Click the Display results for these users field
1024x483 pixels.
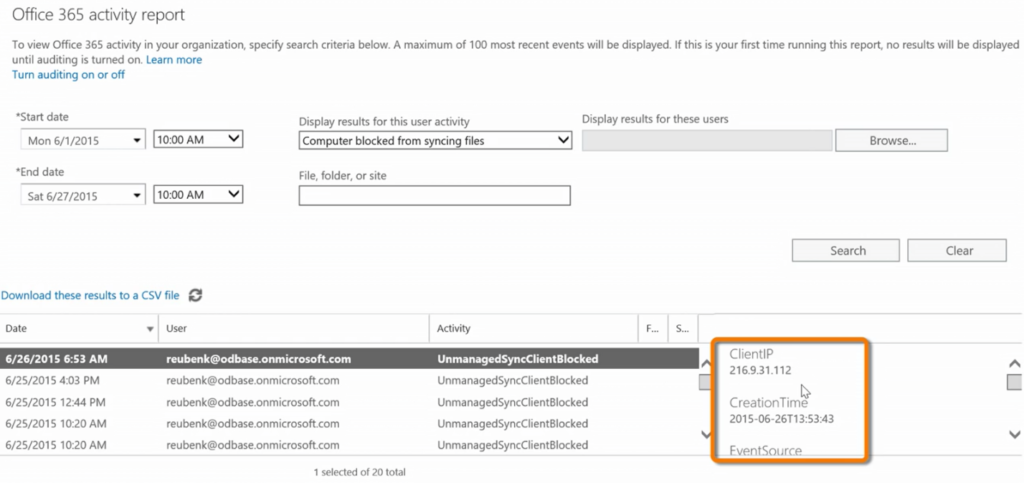tap(707, 140)
